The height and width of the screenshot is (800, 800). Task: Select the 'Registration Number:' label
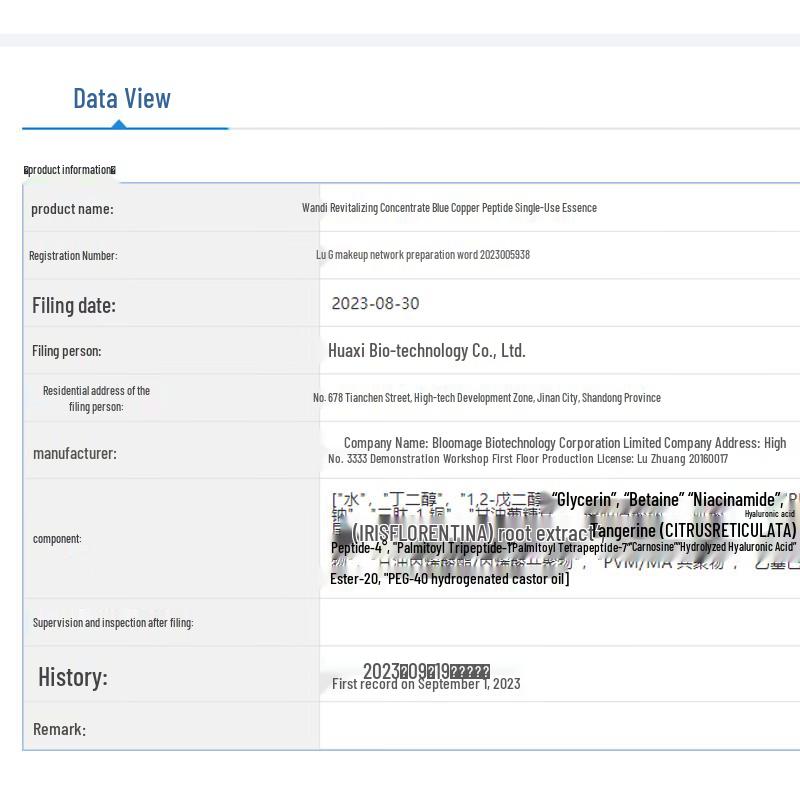(73, 256)
